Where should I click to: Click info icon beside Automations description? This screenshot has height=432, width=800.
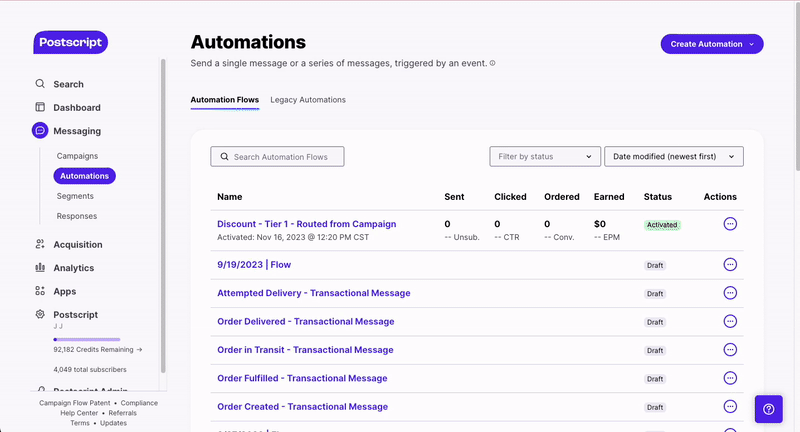[492, 63]
